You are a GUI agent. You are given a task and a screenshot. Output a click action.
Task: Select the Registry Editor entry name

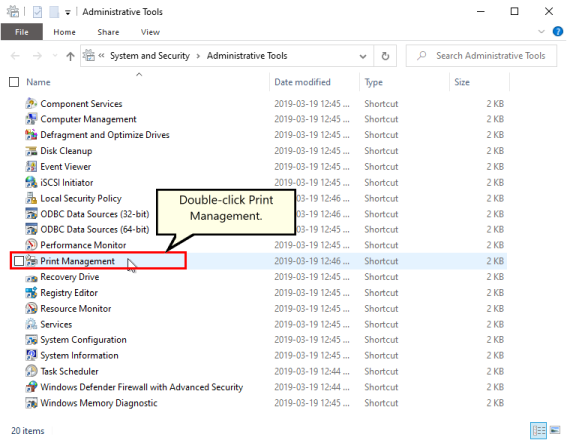pos(69,293)
